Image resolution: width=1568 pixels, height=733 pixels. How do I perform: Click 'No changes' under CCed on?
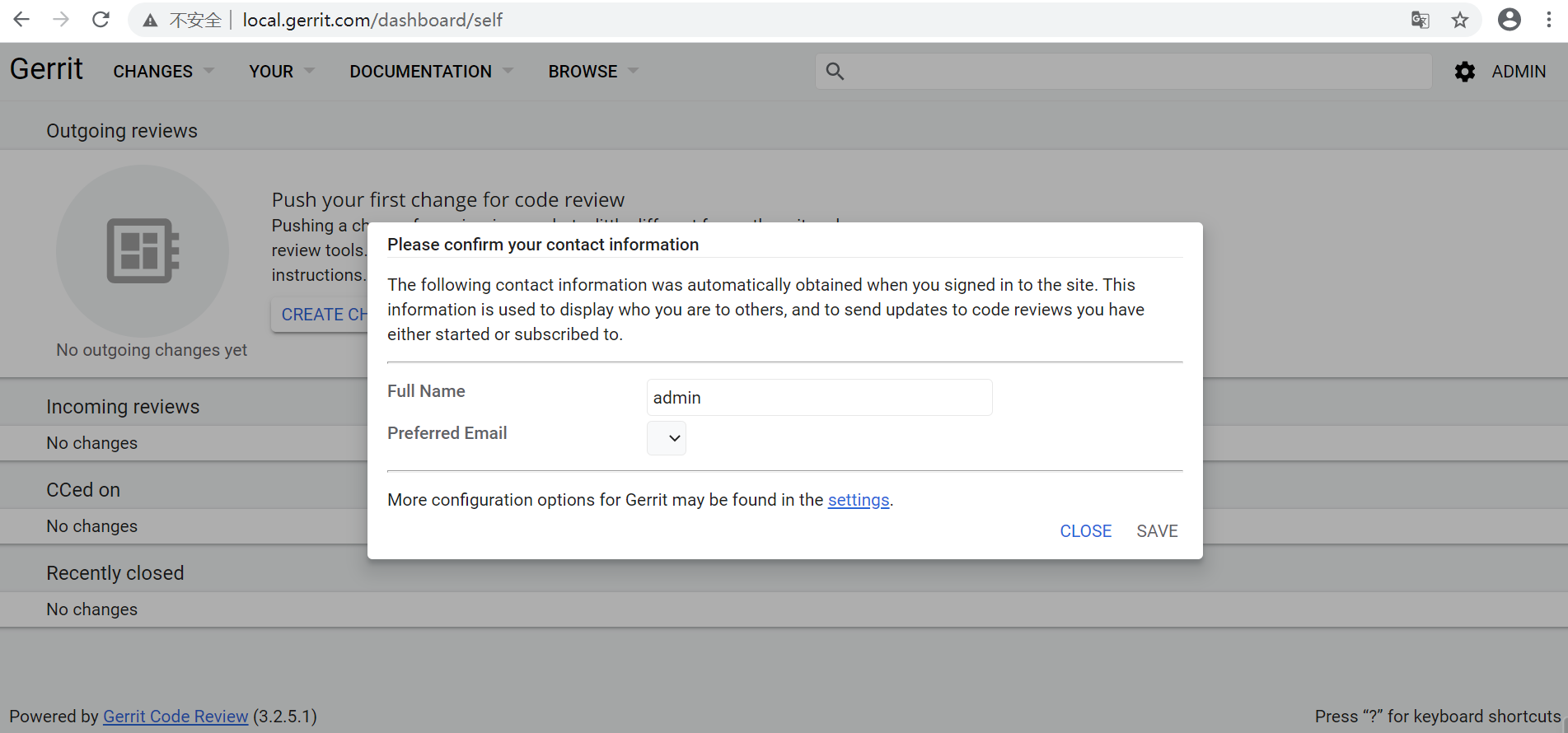(92, 526)
